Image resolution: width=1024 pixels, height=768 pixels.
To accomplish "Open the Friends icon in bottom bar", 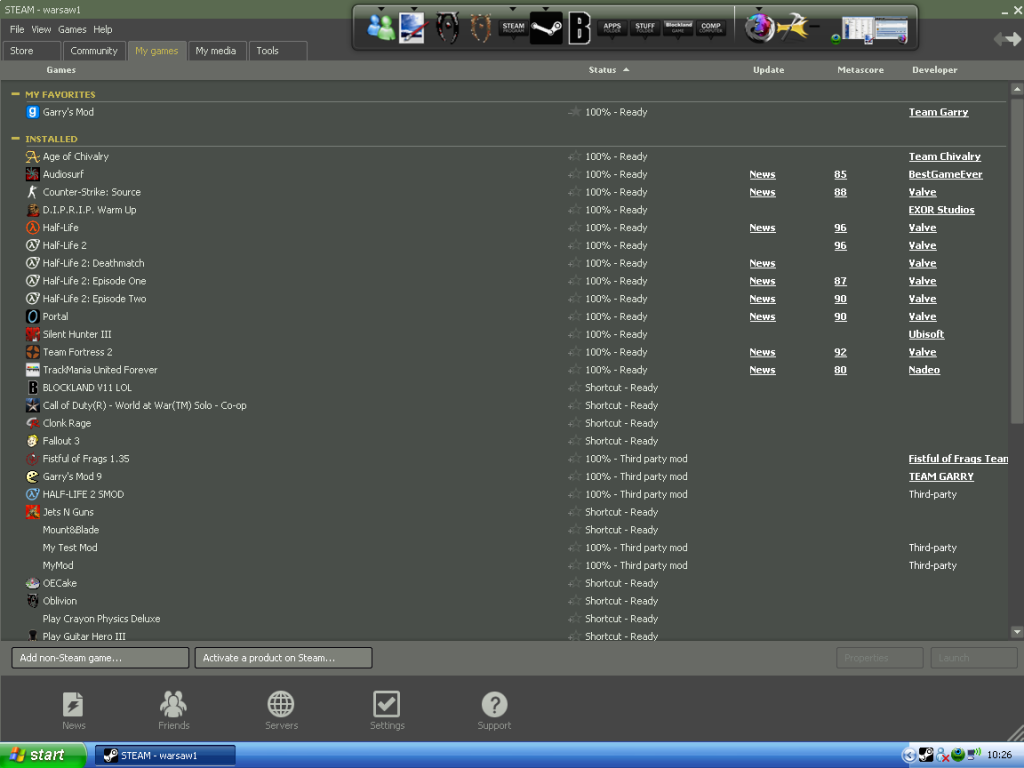I will coord(173,704).
